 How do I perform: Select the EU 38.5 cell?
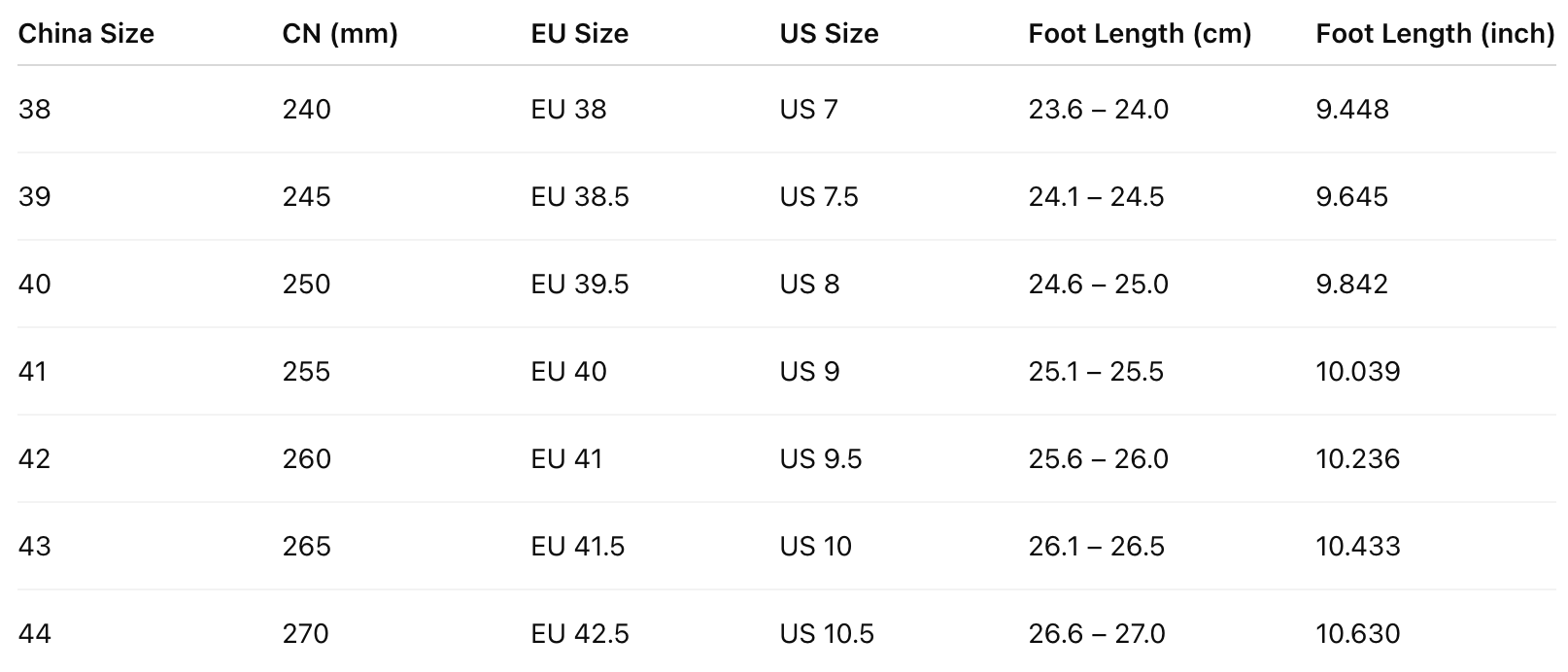pos(580,197)
